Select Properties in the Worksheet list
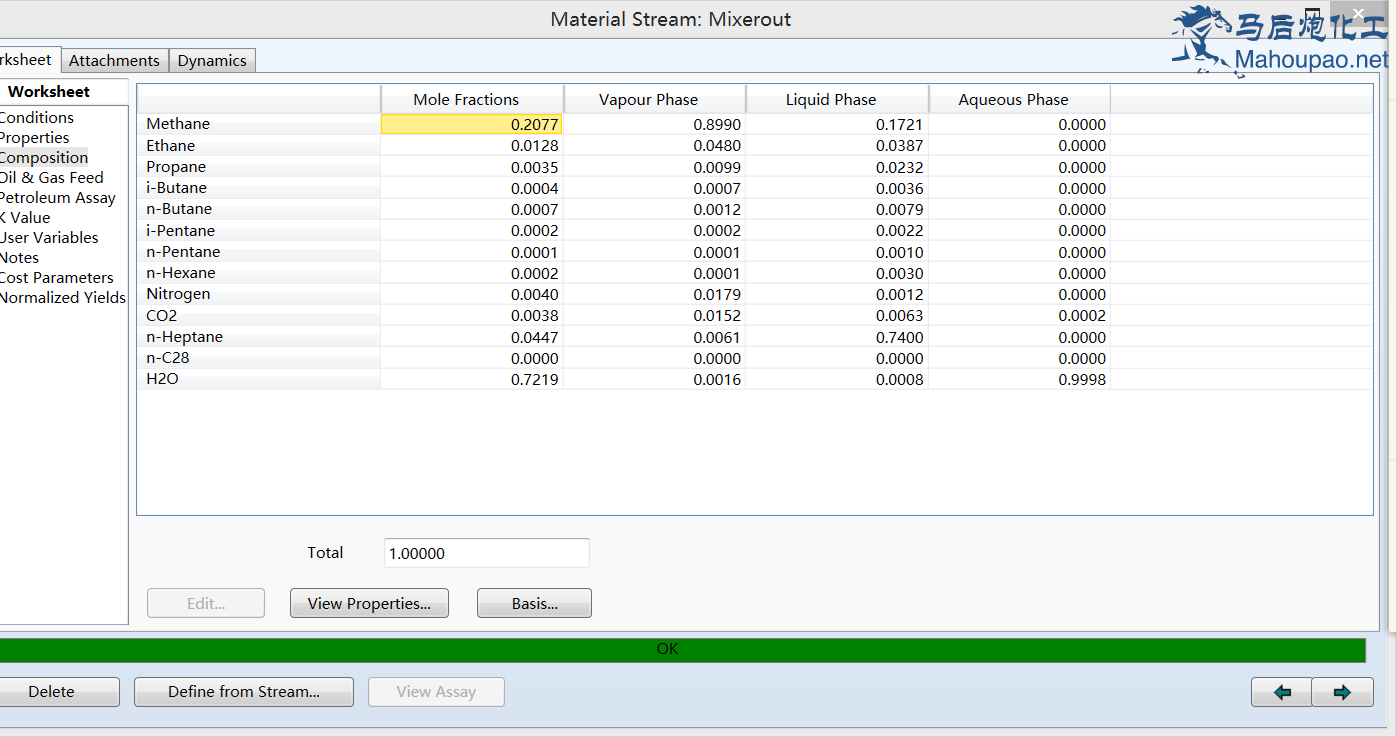The width and height of the screenshot is (1396, 737). point(35,138)
